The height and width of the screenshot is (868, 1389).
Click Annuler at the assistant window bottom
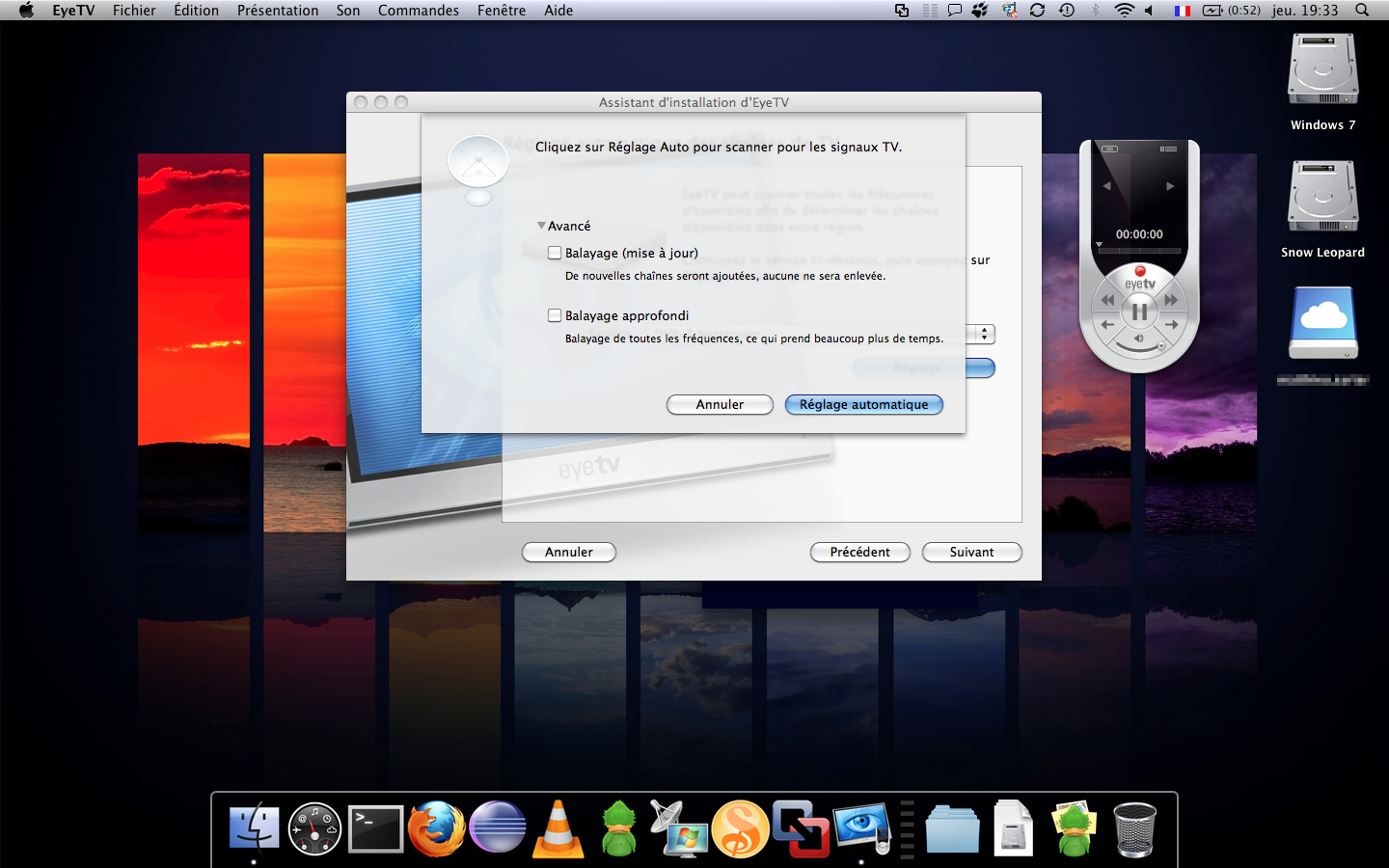pyautogui.click(x=569, y=553)
